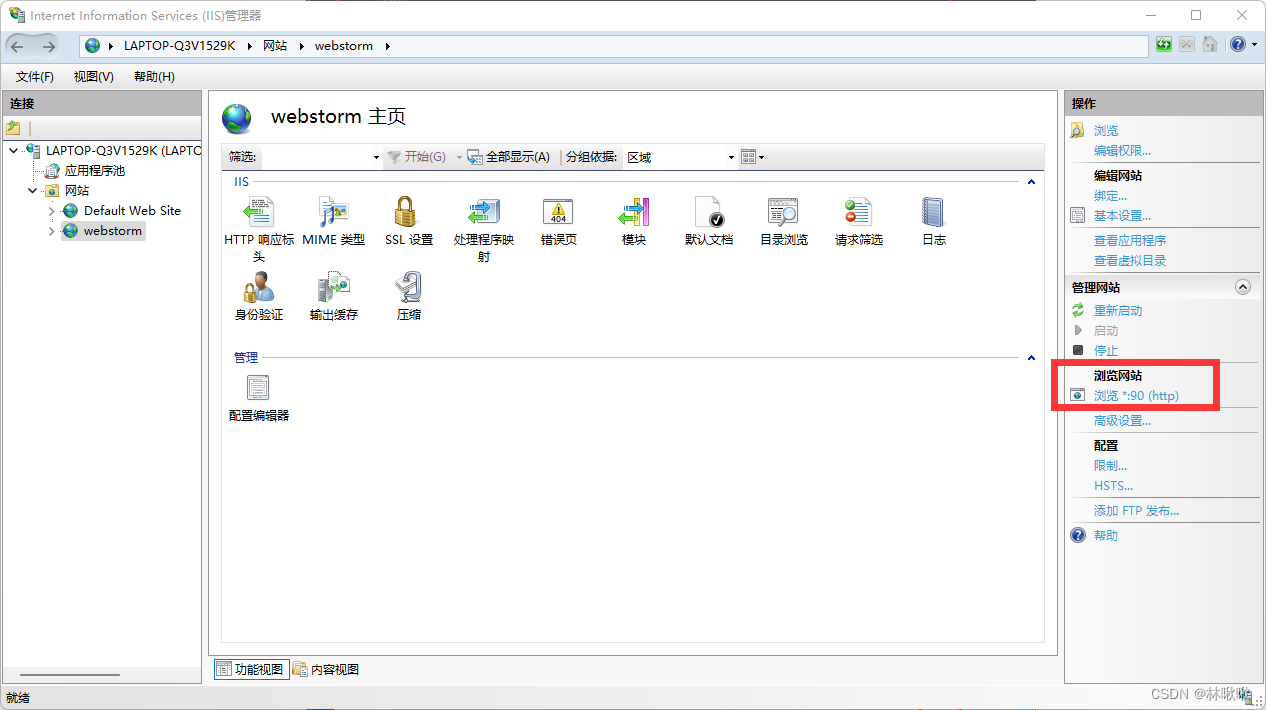Viewport: 1266px width, 710px height.
Task: Click 查看应用程序 link
Action: [1130, 241]
